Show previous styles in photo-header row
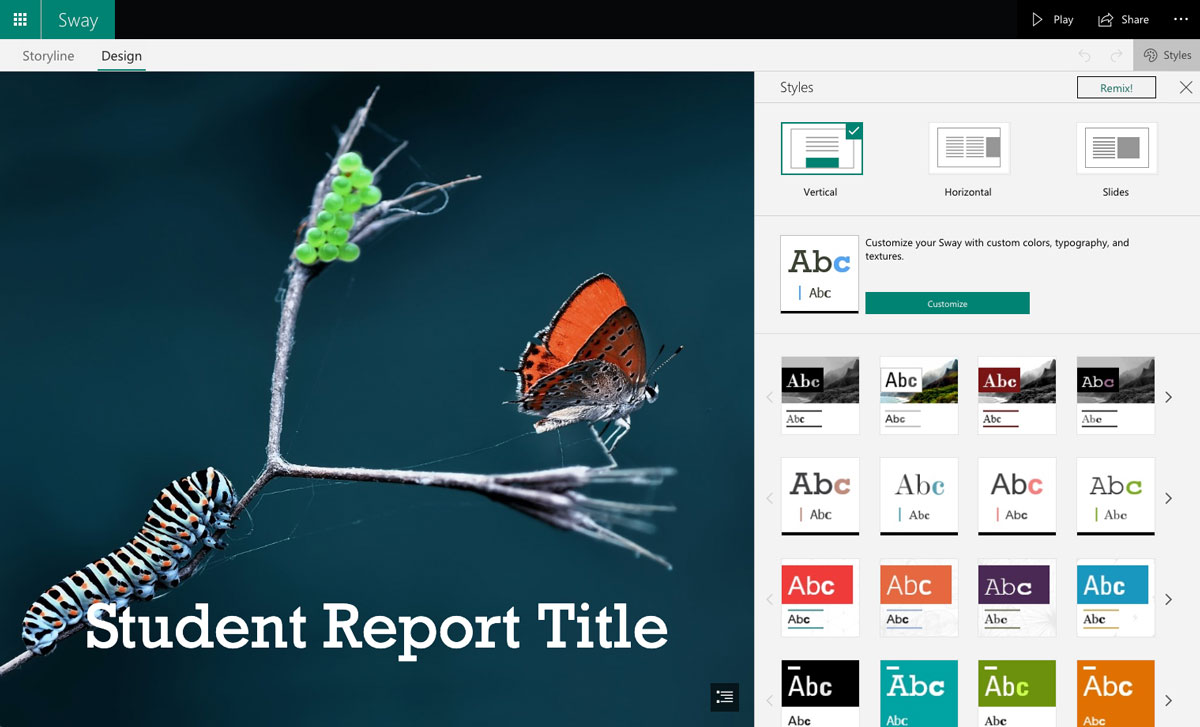The width and height of the screenshot is (1200, 727). (769, 397)
